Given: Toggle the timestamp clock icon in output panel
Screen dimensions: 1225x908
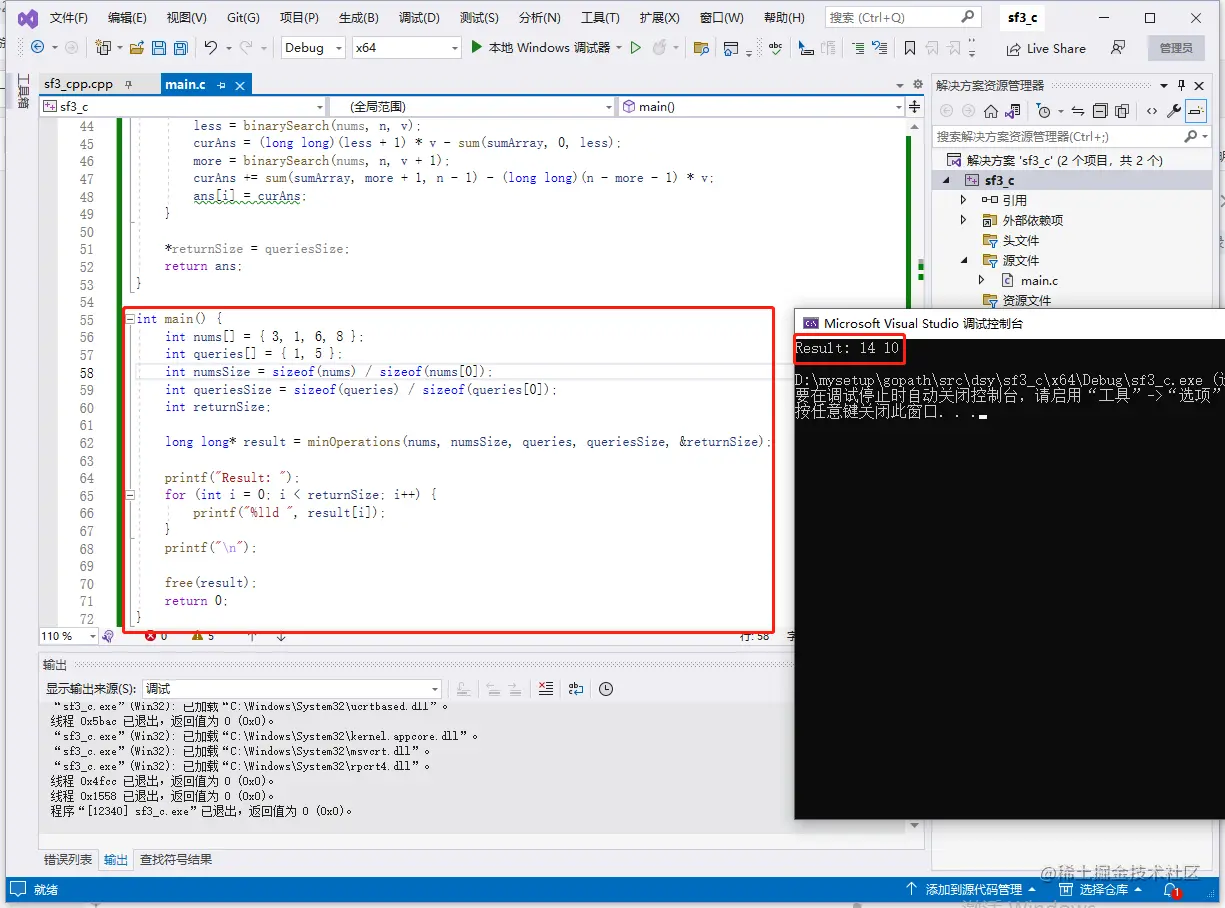Looking at the screenshot, I should (605, 688).
